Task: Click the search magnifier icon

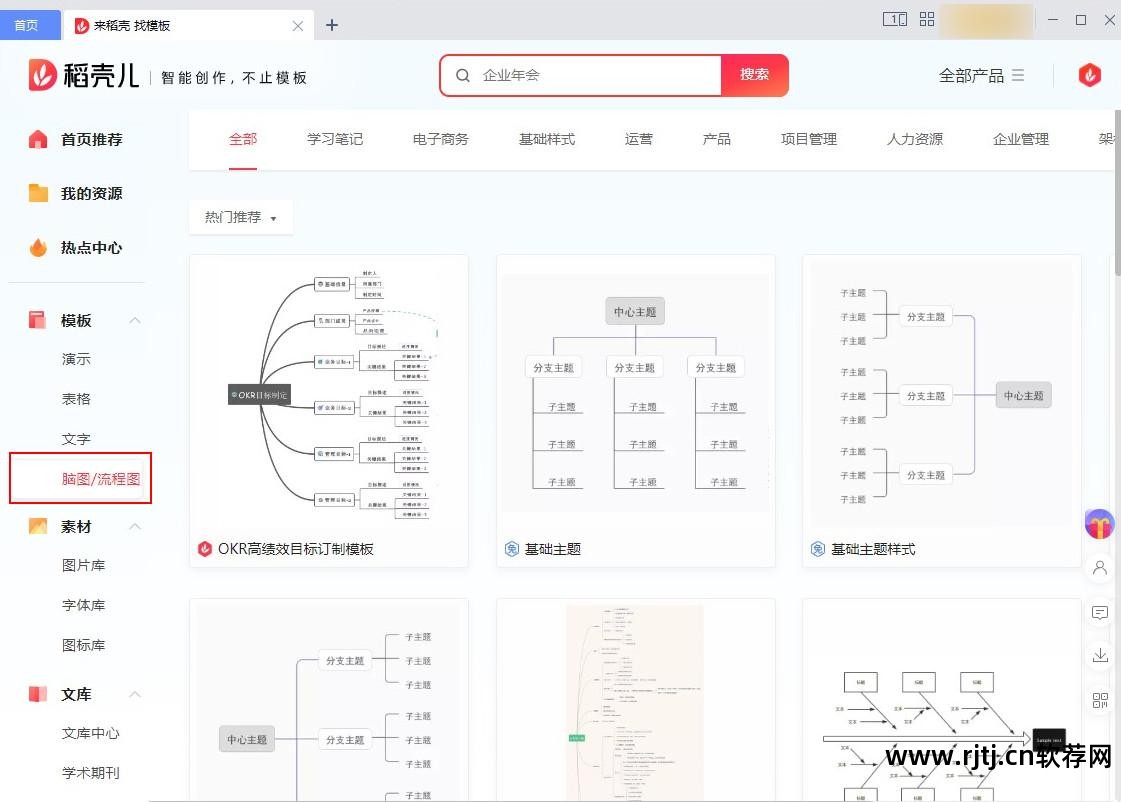Action: [463, 75]
